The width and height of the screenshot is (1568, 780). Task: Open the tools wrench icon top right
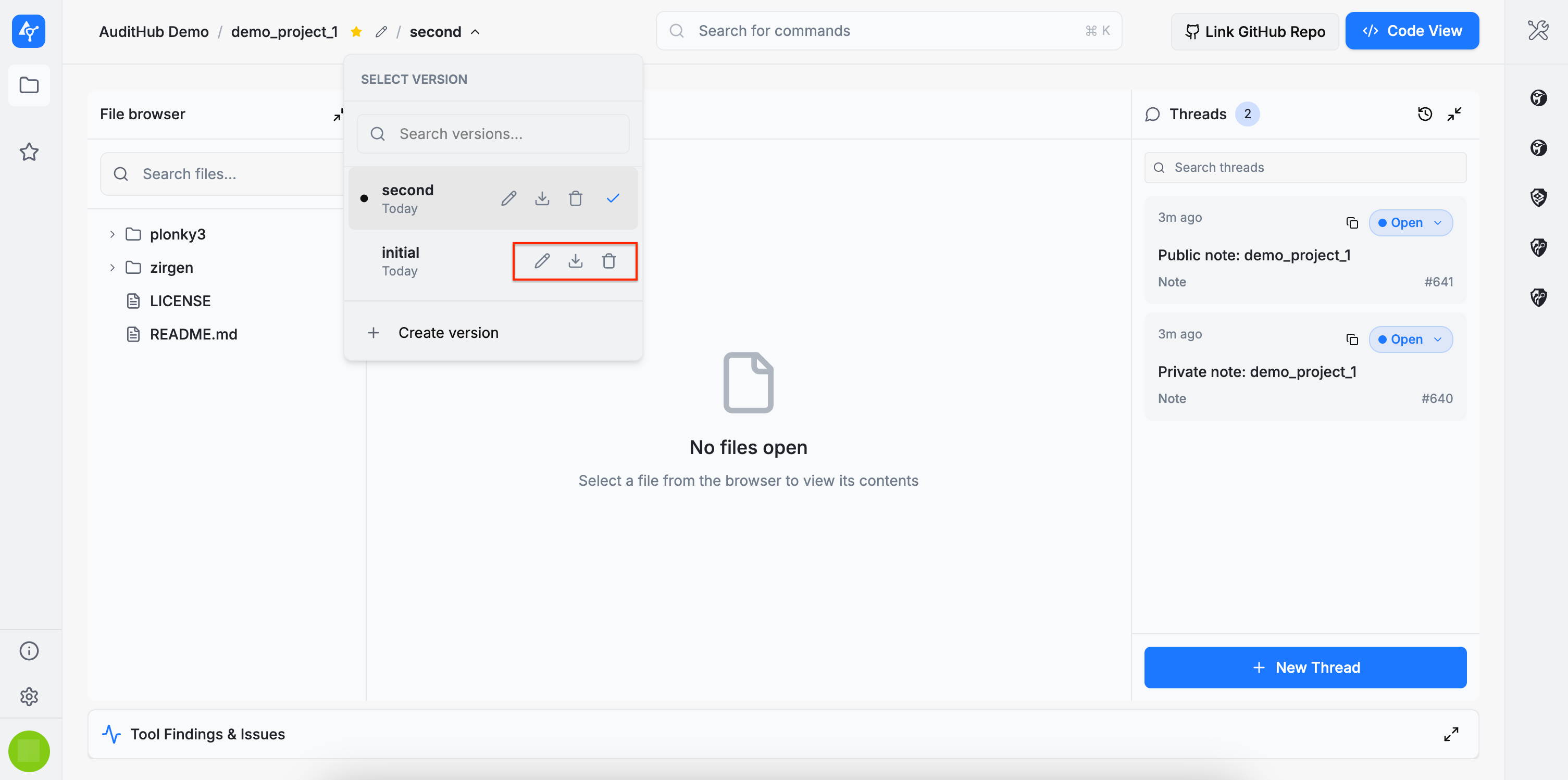click(x=1538, y=30)
